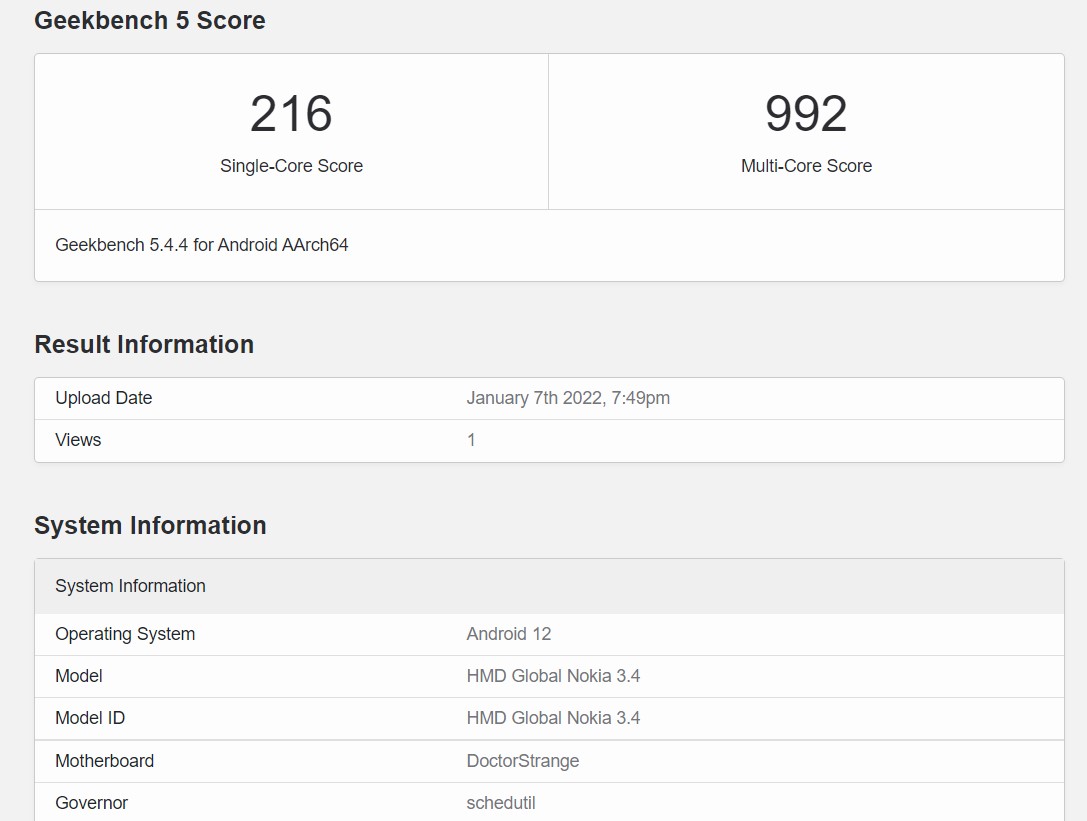The height and width of the screenshot is (821, 1087).
Task: Click the Model ID label
Action: (x=90, y=718)
